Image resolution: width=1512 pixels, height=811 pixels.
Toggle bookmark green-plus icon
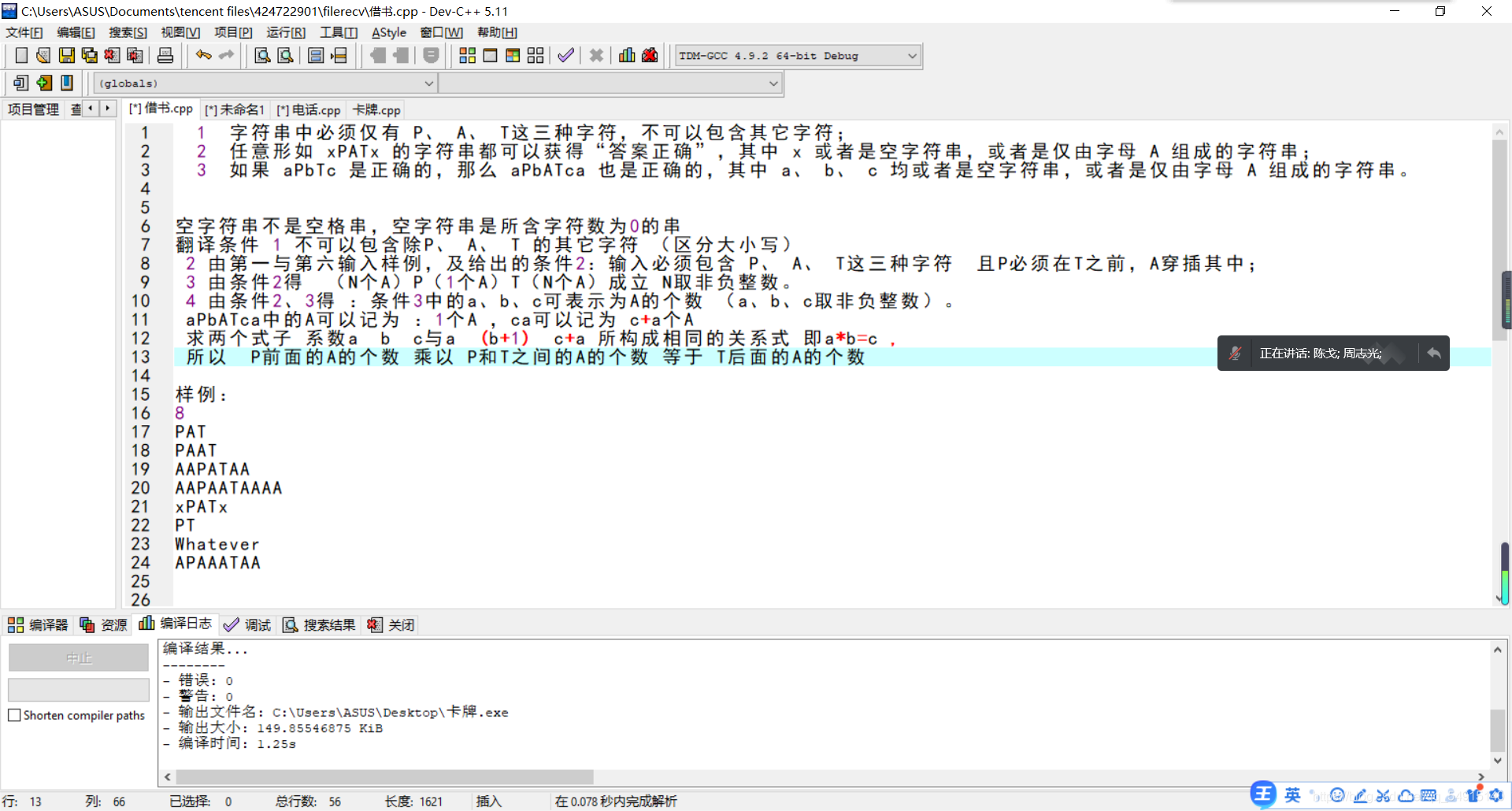click(x=44, y=83)
